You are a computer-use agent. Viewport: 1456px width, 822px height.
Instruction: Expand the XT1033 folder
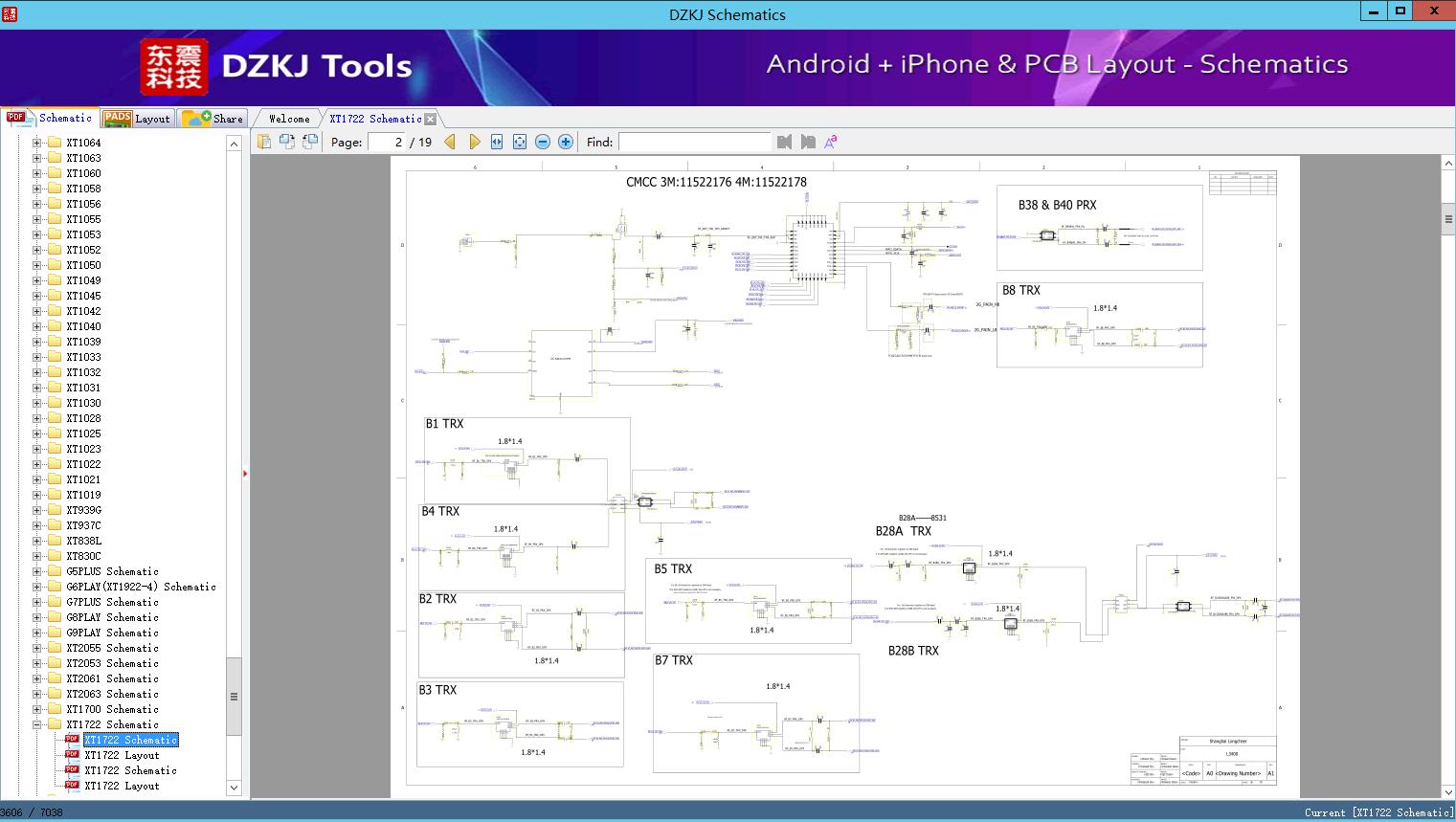[x=37, y=357]
